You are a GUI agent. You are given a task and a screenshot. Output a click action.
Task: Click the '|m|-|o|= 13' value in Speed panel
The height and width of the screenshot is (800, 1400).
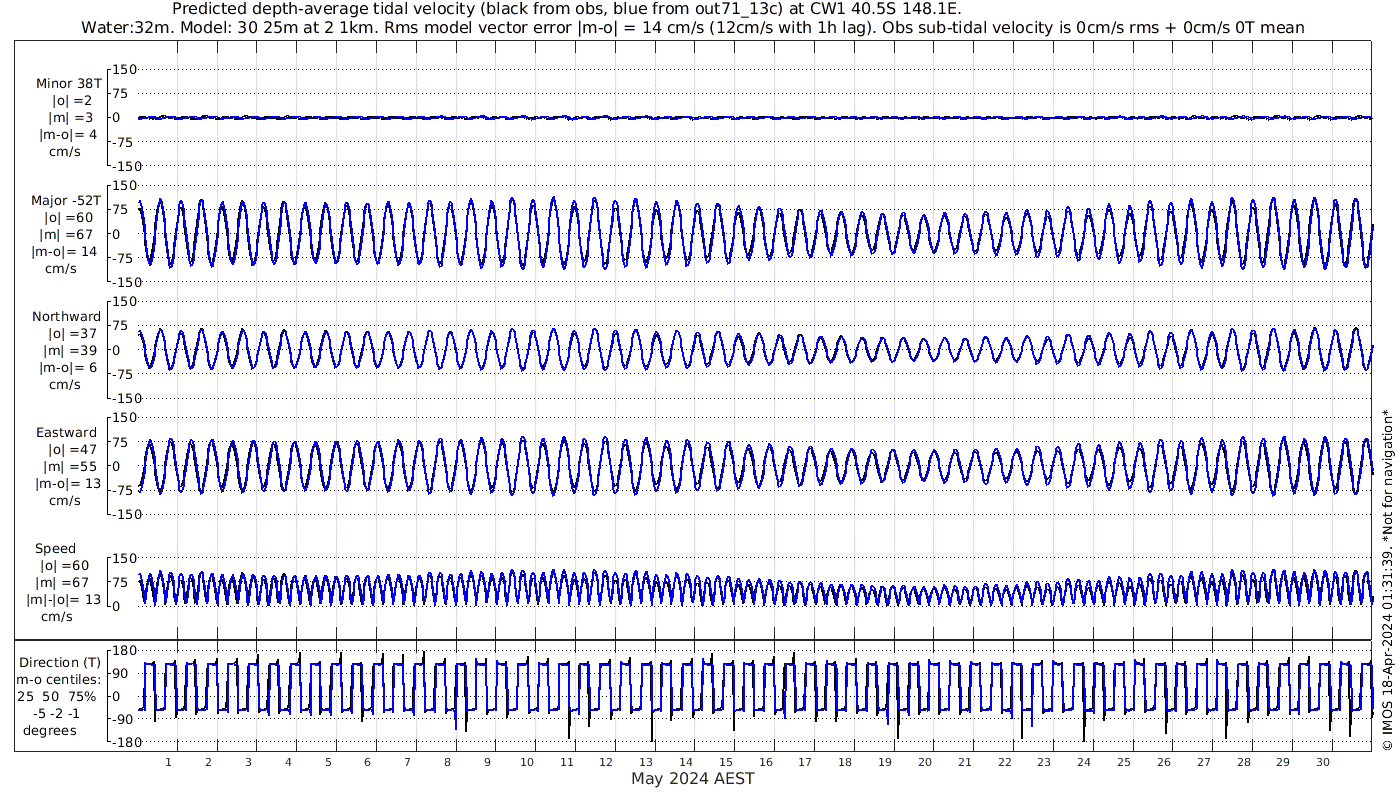click(x=64, y=600)
